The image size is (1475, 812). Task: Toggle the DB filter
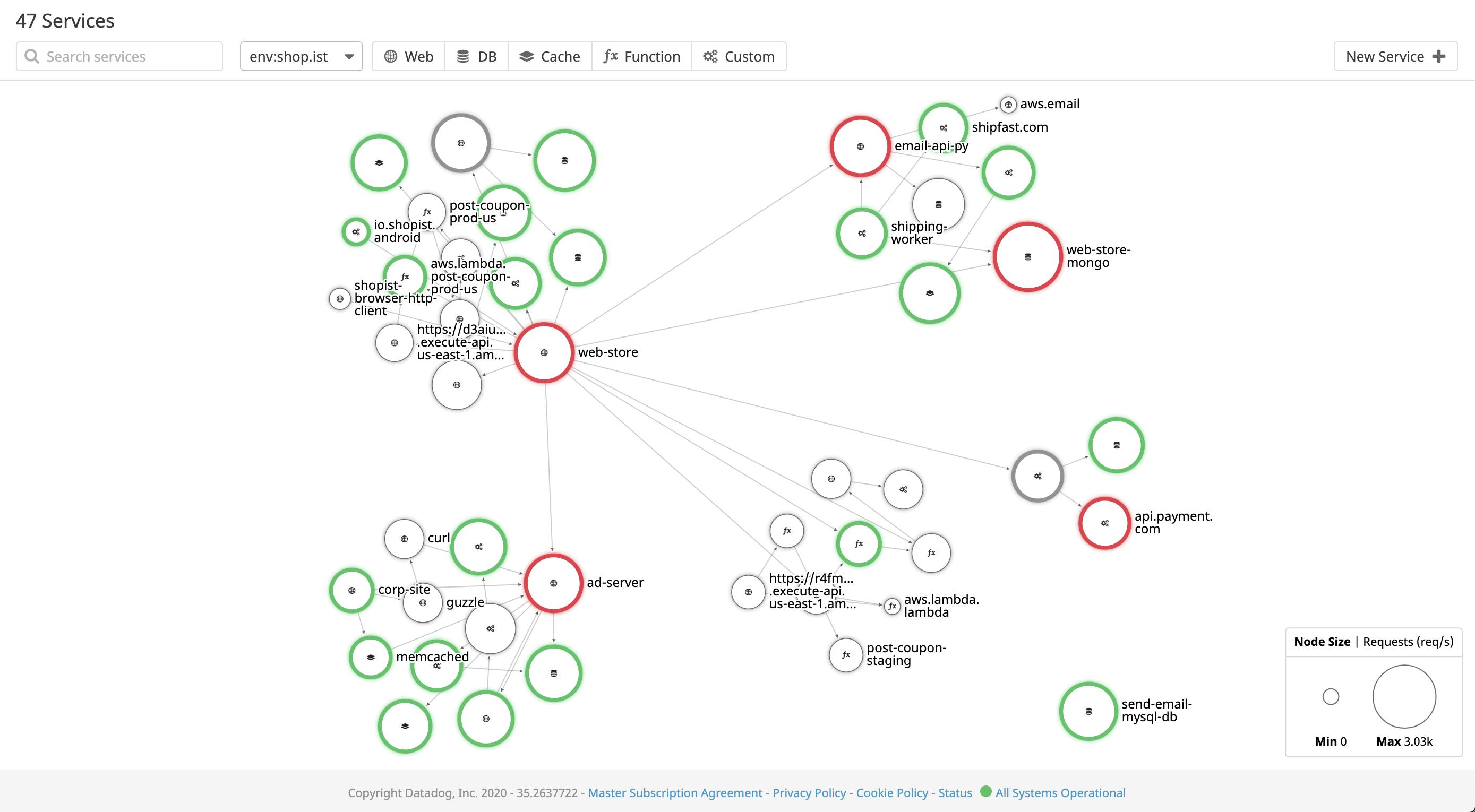tap(476, 56)
